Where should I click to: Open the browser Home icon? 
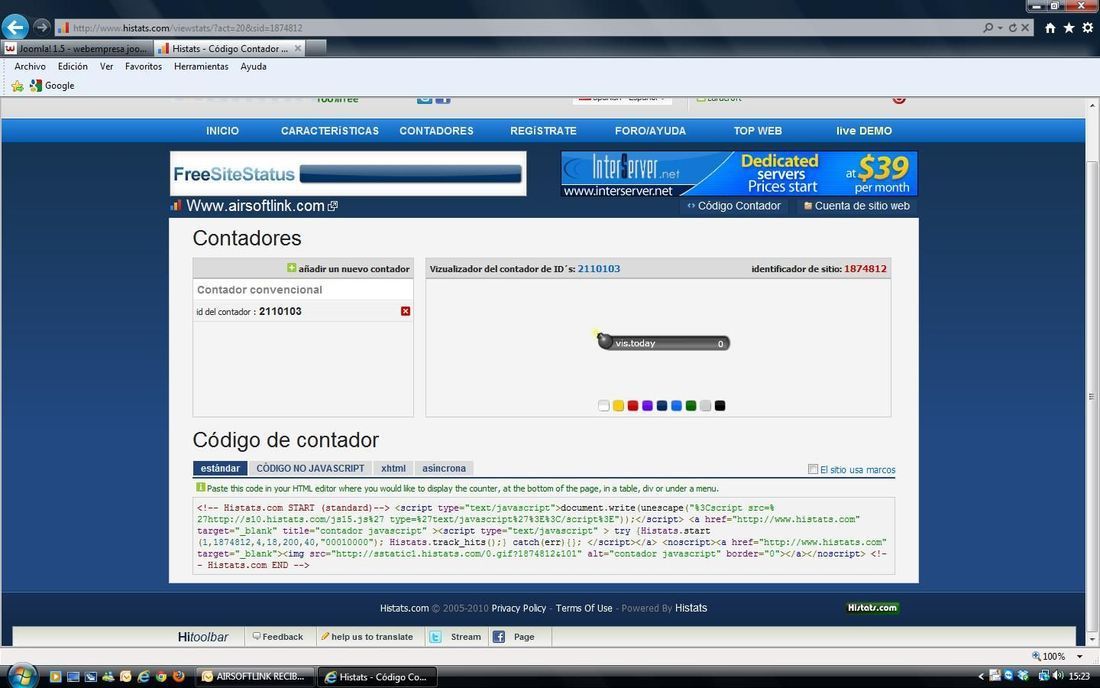(x=1050, y=28)
